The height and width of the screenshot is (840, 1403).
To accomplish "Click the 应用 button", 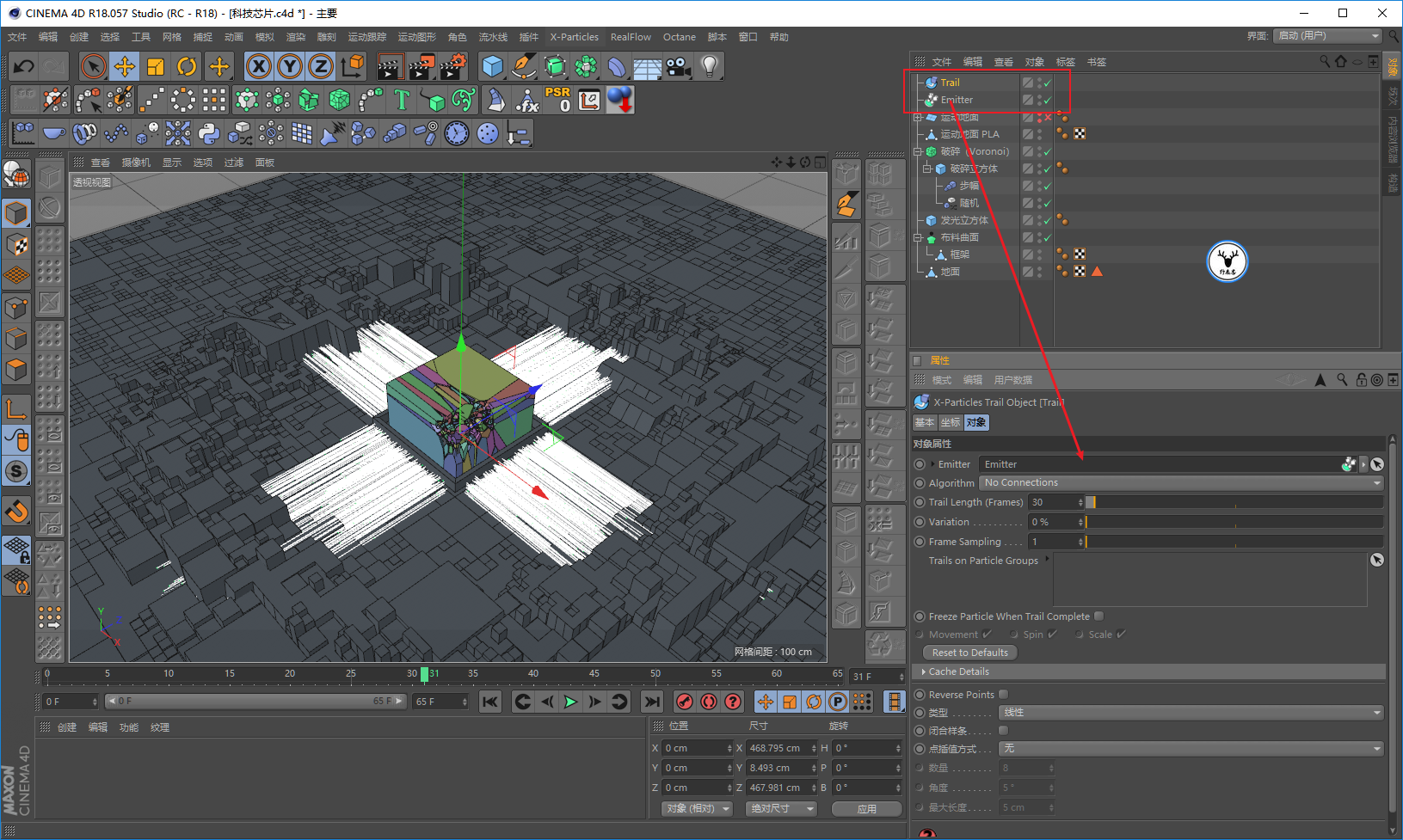I will (867, 809).
